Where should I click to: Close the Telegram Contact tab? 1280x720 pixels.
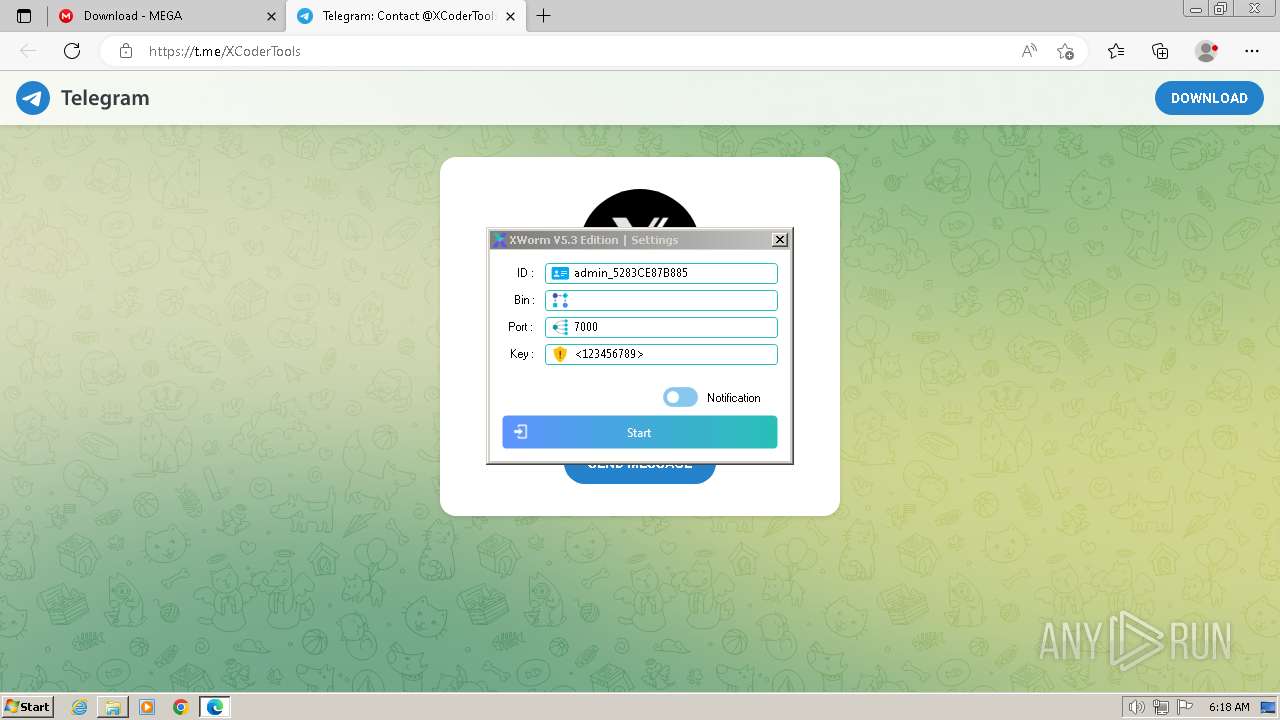(x=510, y=16)
